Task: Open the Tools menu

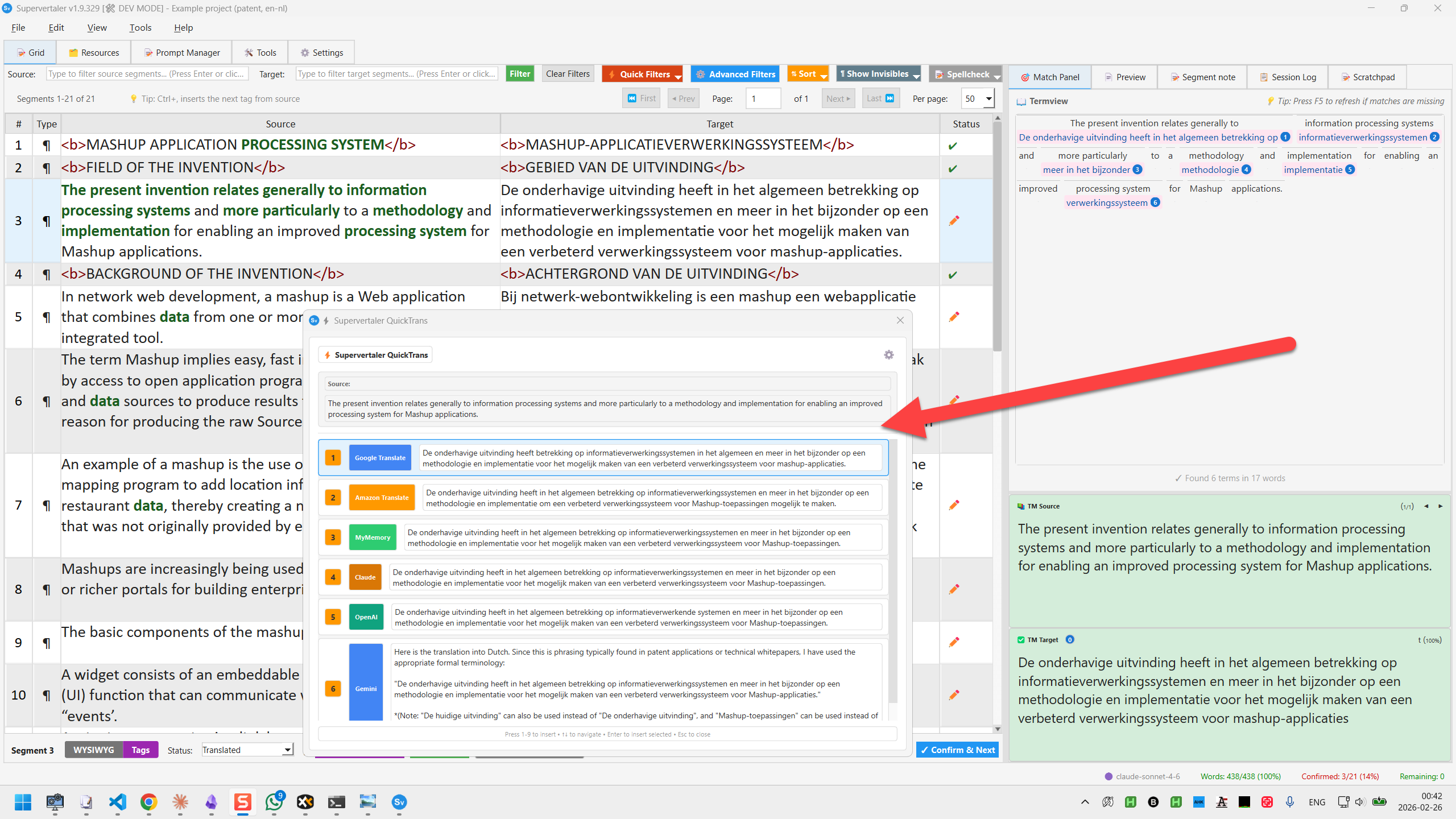Action: pos(140,27)
